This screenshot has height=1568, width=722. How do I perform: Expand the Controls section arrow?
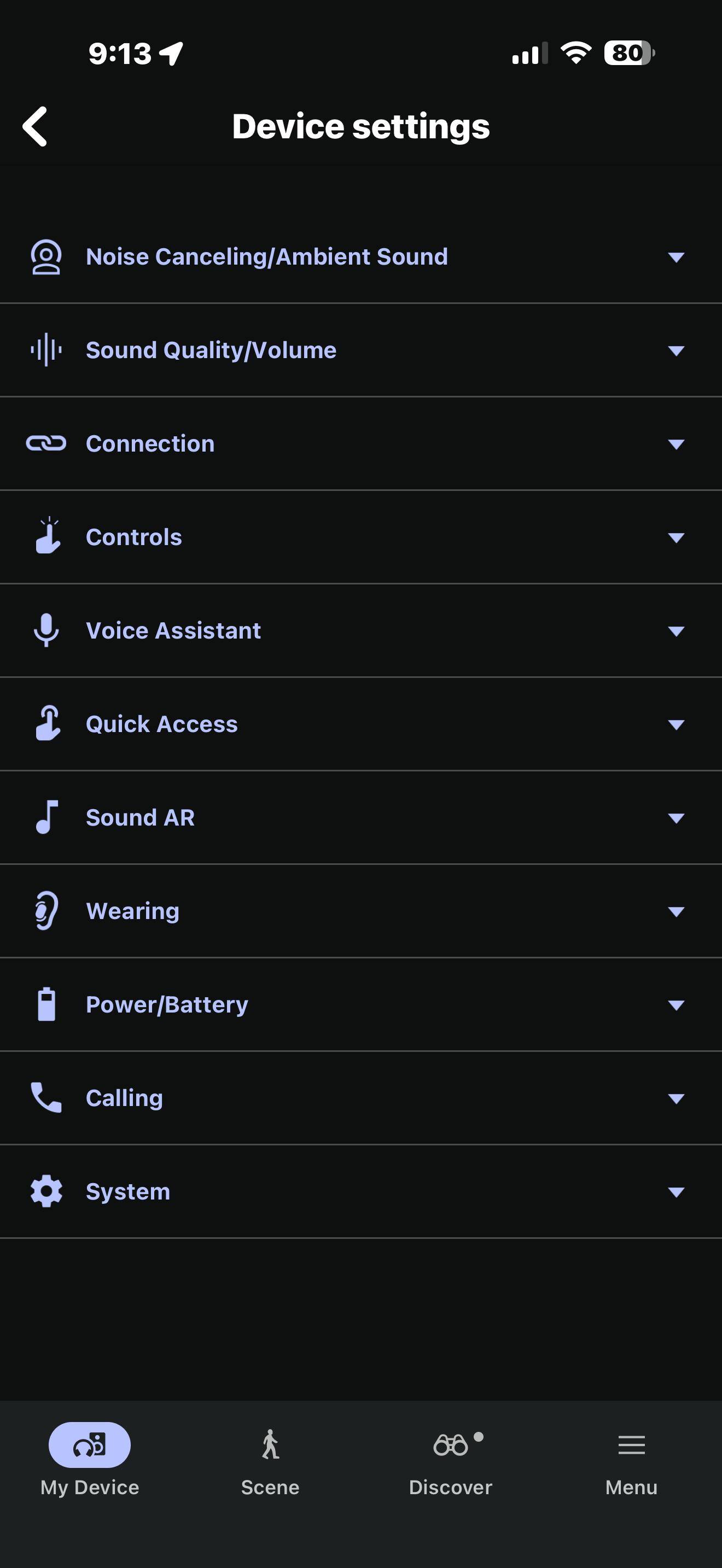[x=676, y=537]
